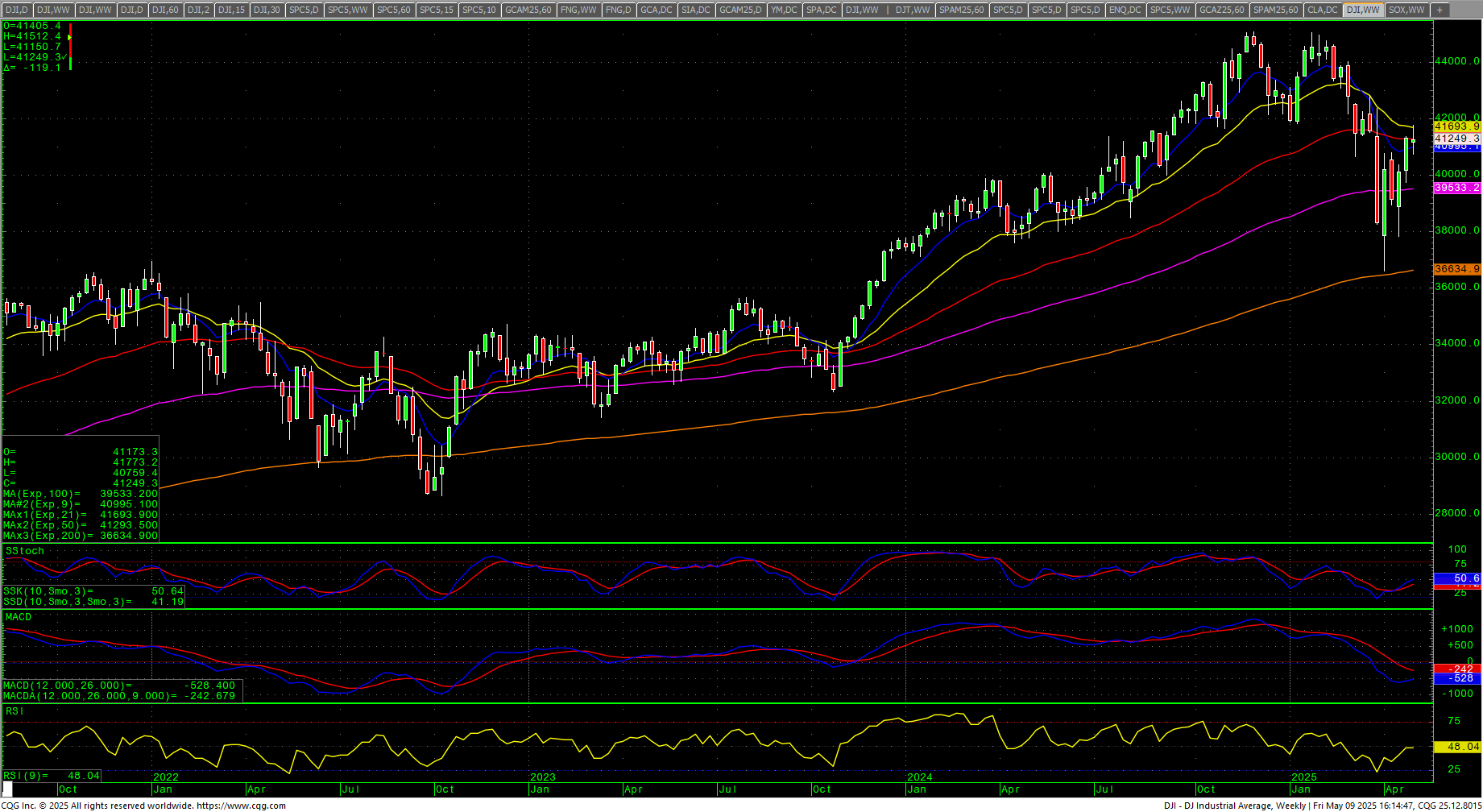Open the GCAZ25,60 tab

coord(1221,10)
